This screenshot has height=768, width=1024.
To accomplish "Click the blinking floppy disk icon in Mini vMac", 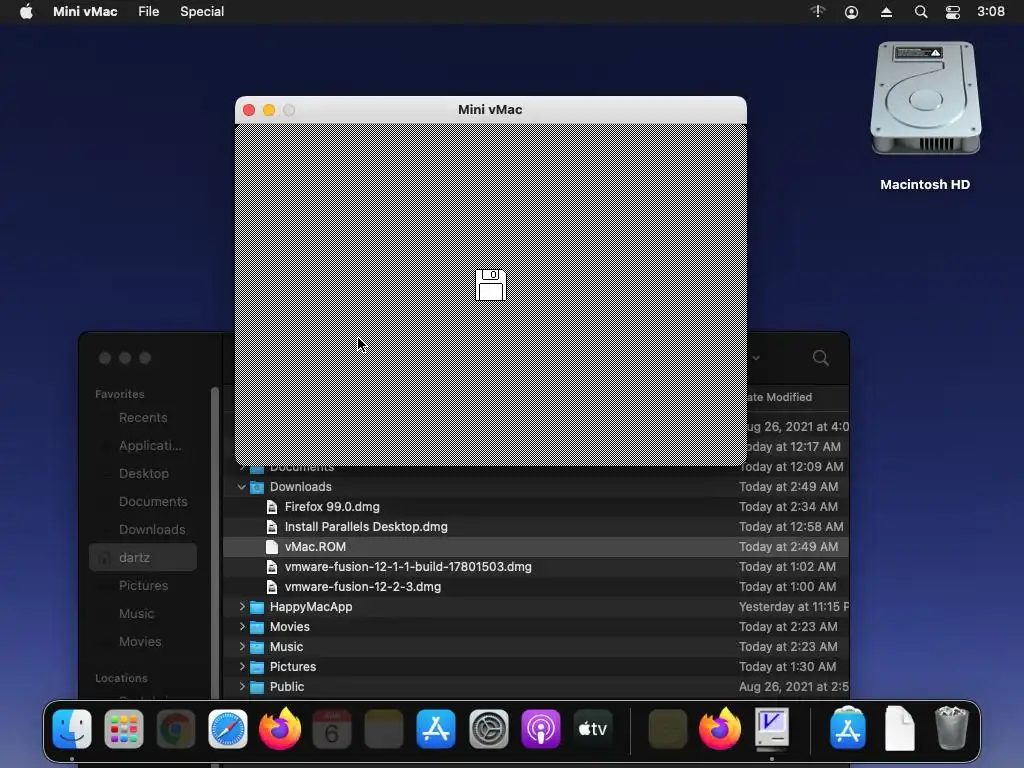I will (490, 285).
